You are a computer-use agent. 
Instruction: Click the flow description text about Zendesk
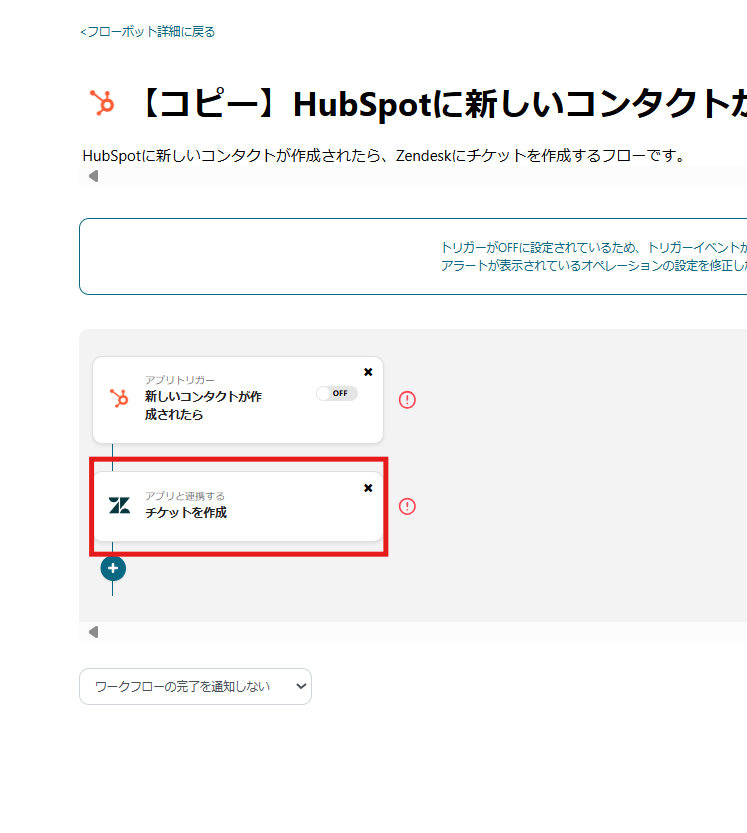coord(385,156)
